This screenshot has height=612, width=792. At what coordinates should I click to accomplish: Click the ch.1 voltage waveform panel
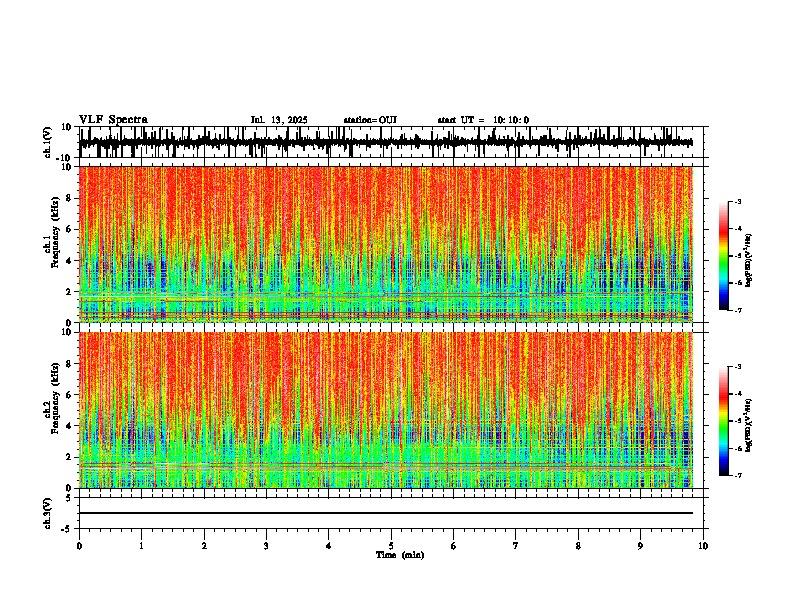coord(391,142)
